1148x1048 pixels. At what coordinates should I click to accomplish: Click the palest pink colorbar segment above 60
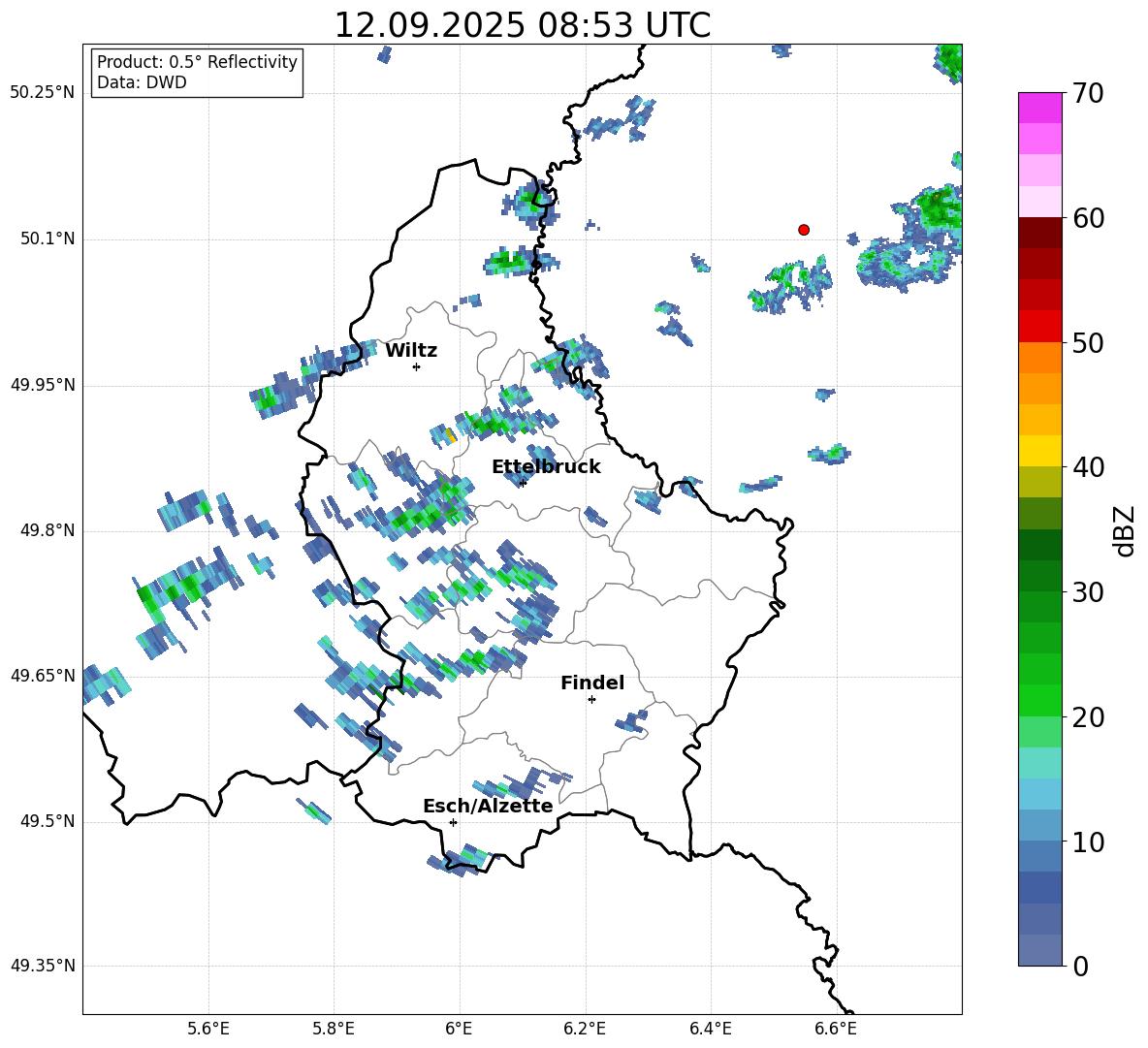(1039, 202)
